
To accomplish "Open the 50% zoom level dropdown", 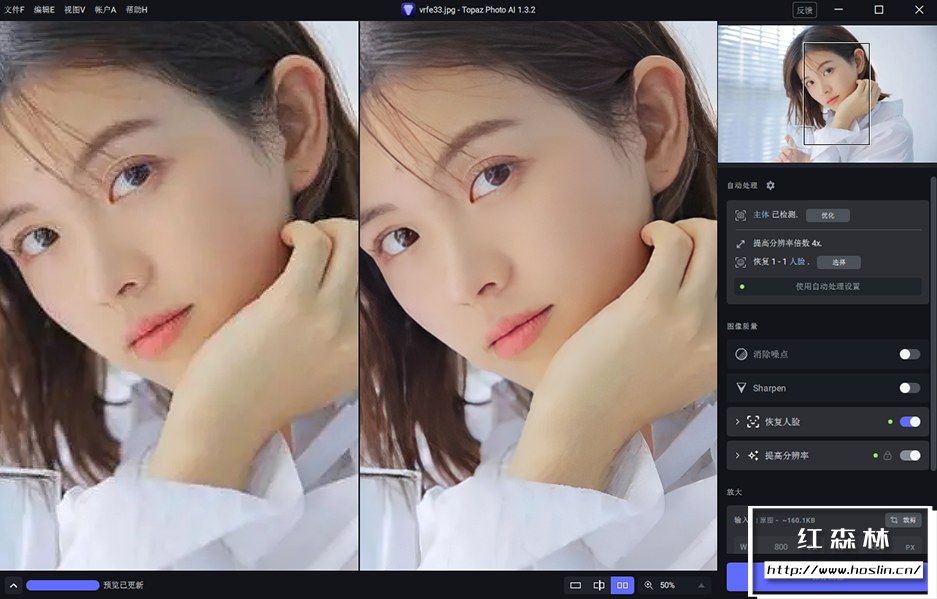I will pos(681,585).
